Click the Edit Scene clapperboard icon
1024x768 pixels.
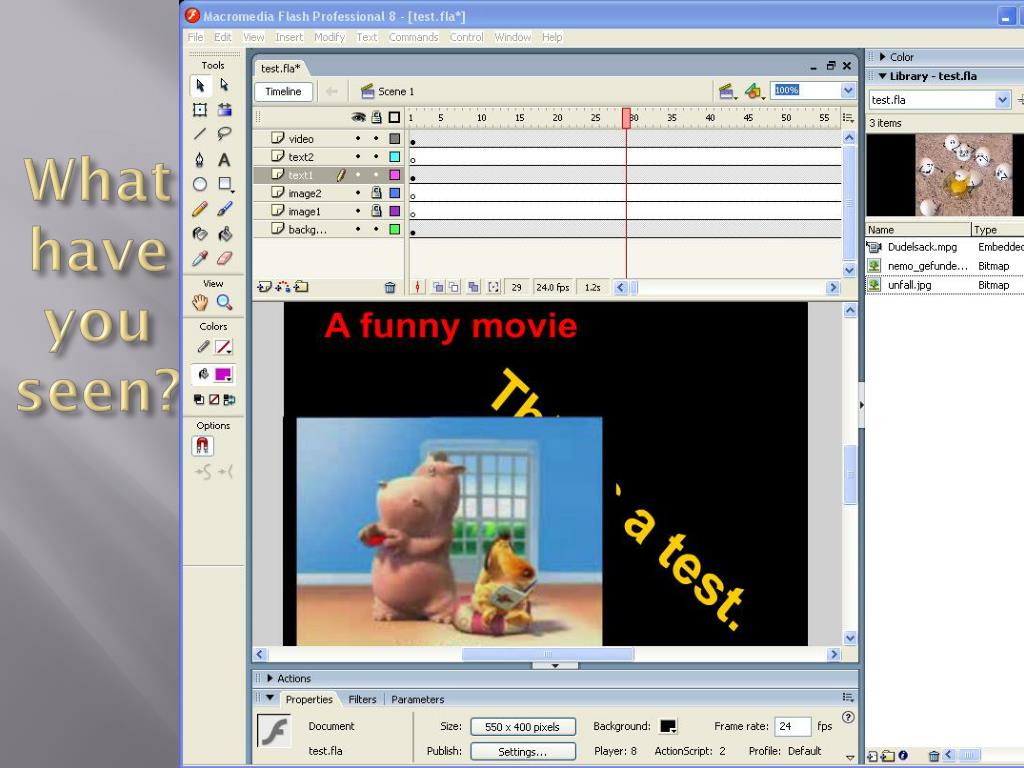coord(727,91)
